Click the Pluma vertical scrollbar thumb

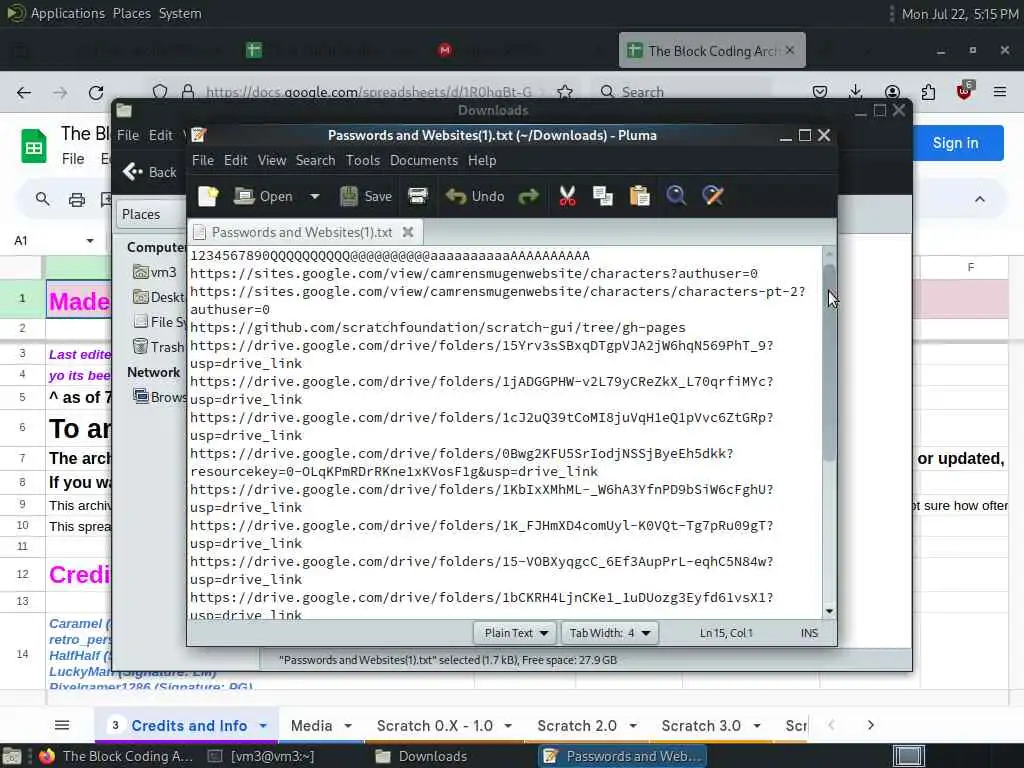point(829,362)
